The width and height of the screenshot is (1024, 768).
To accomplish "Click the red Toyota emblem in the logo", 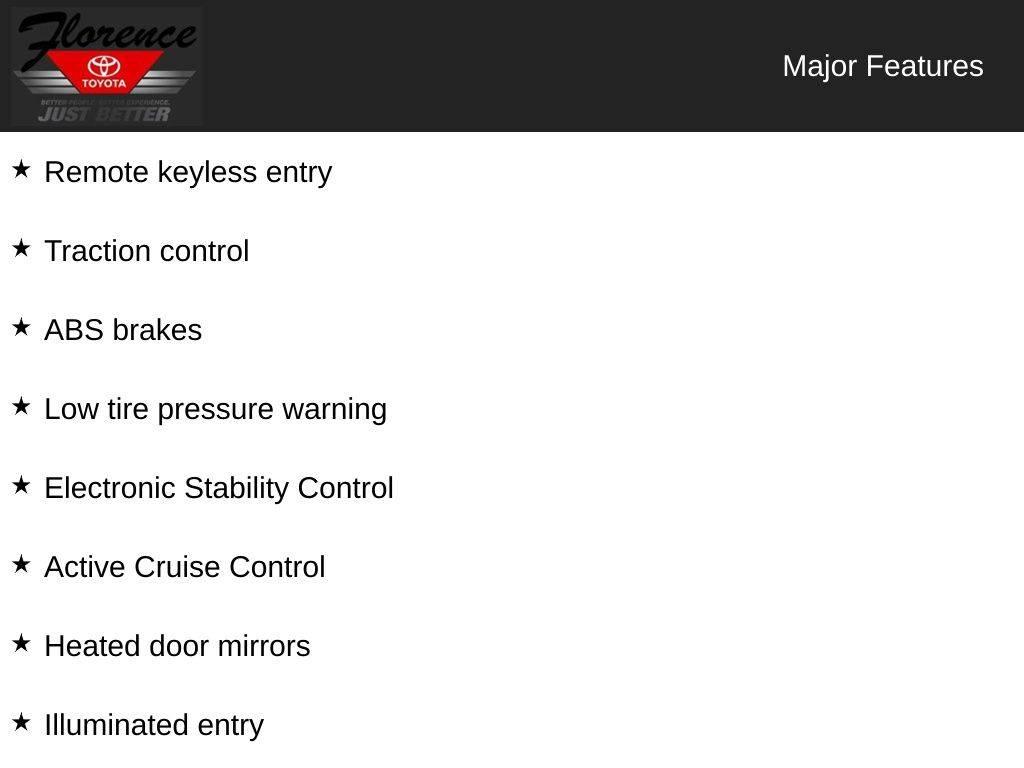I will [x=104, y=72].
